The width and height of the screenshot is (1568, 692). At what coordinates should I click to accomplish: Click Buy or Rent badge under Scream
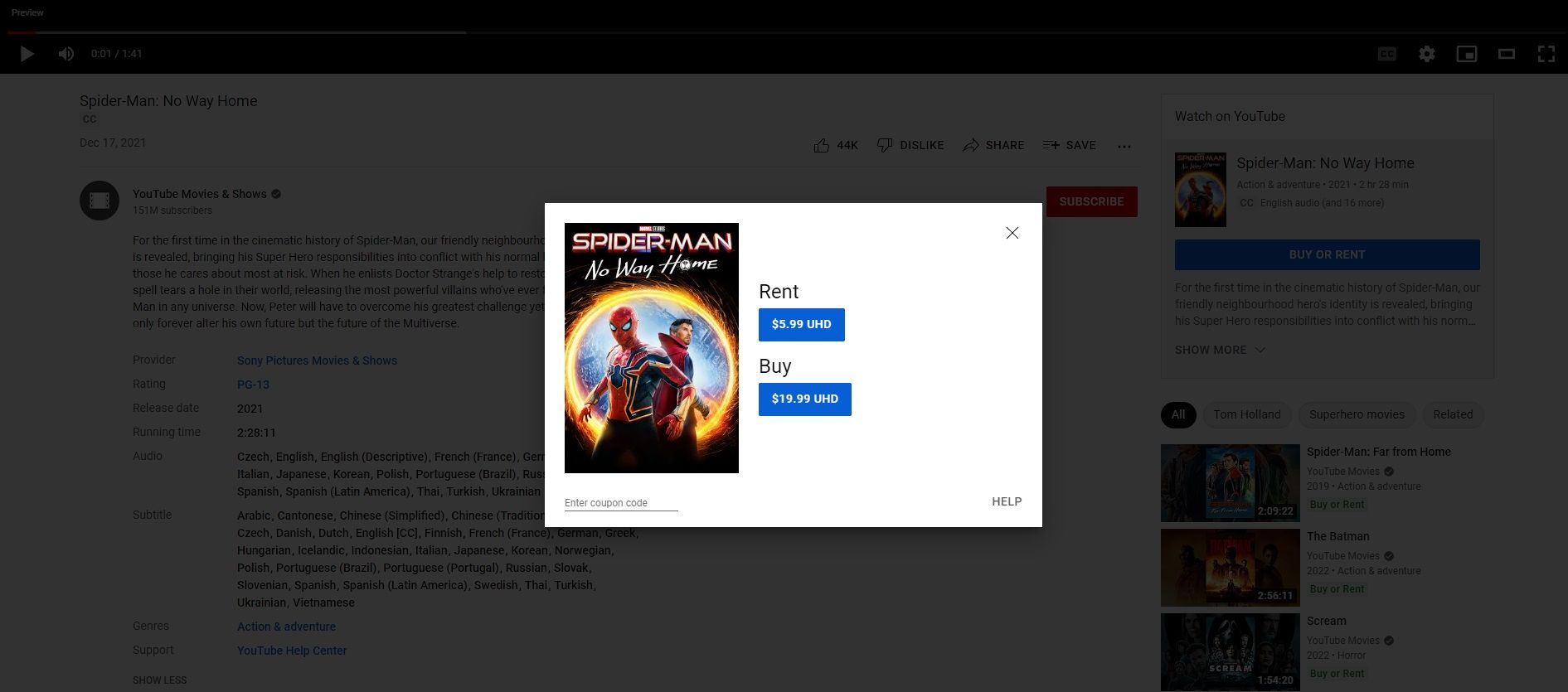[1337, 674]
